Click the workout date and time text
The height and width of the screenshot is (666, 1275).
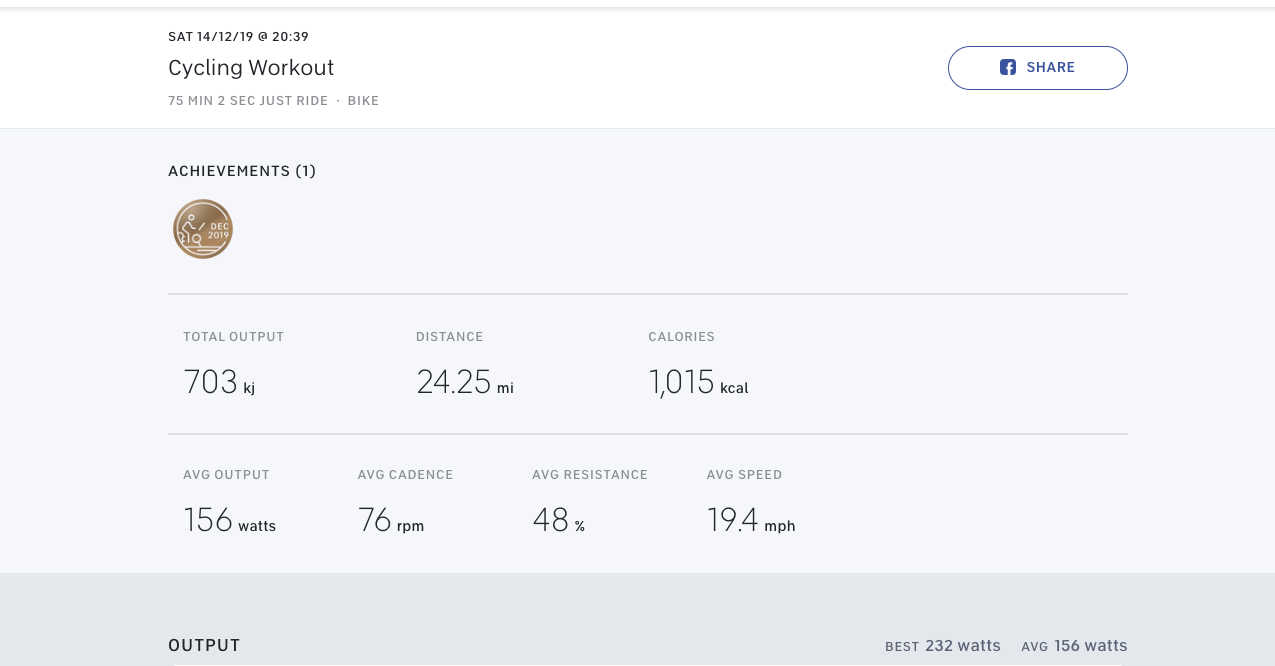pos(238,37)
